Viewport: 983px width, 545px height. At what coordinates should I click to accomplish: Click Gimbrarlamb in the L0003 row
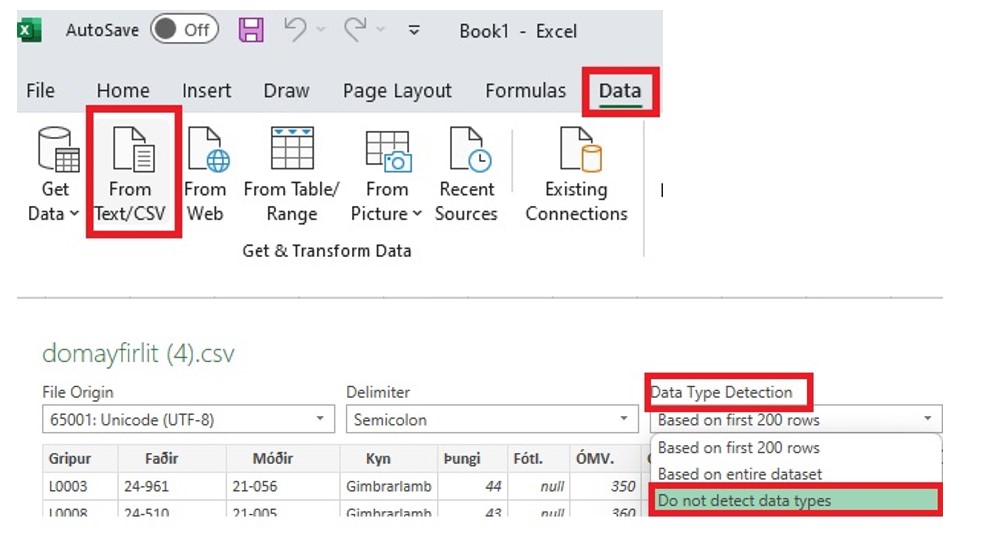(389, 486)
